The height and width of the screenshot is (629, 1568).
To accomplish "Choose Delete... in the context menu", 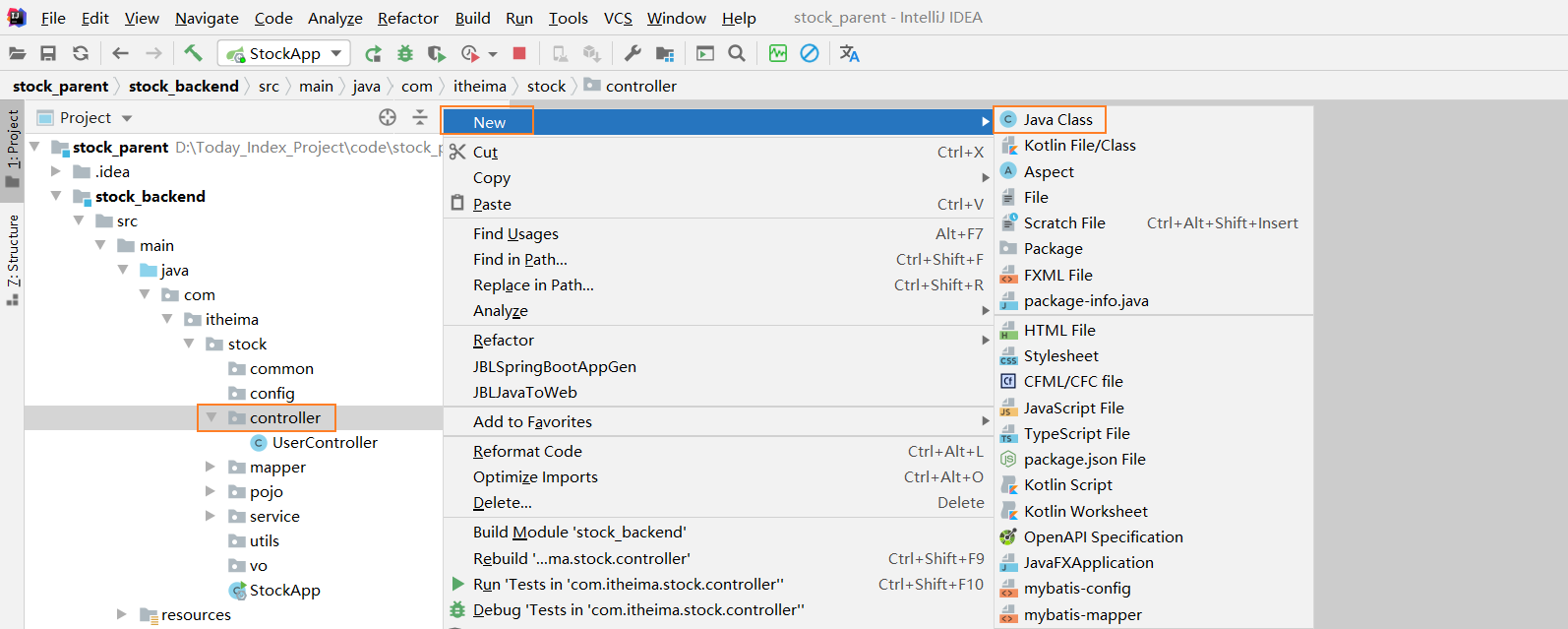I will 718,502.
